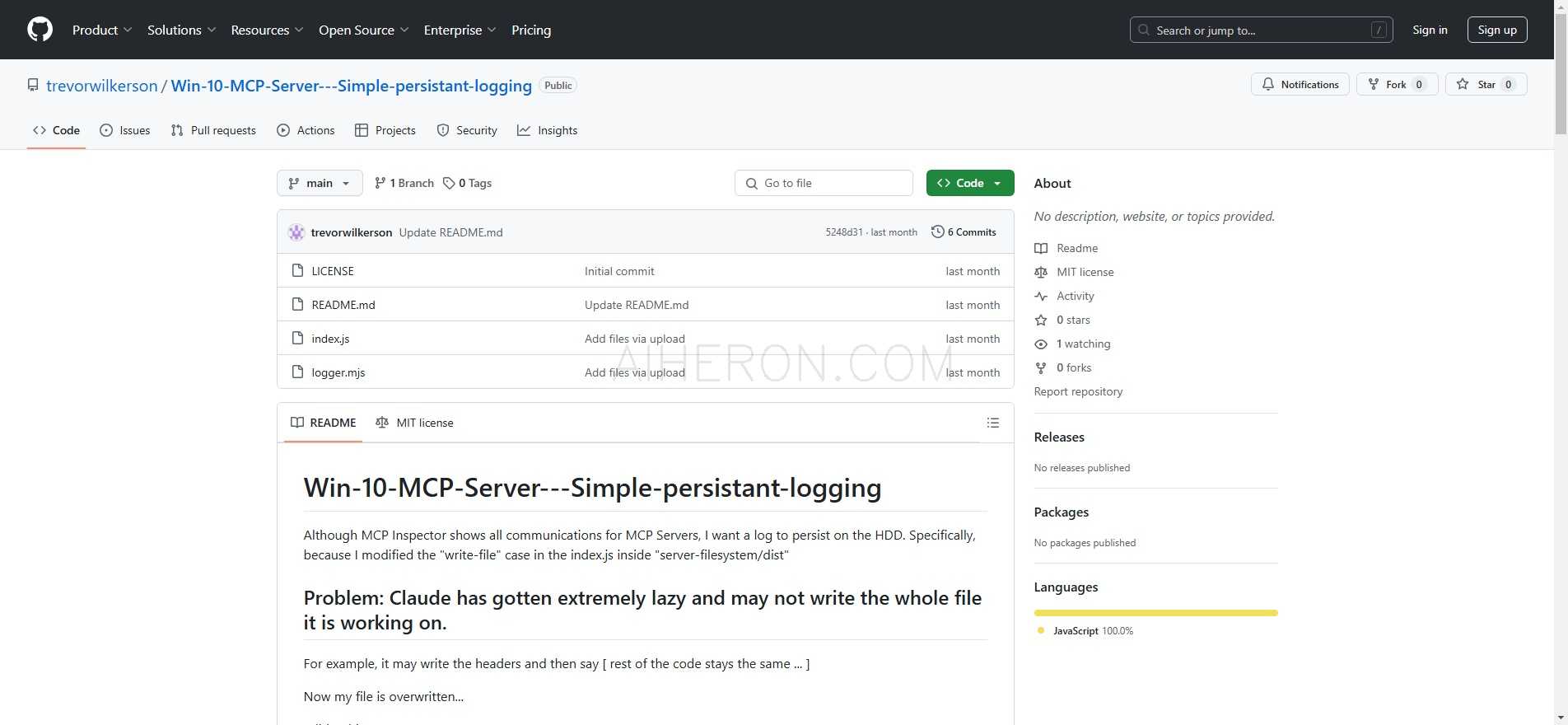1568x725 pixels.
Task: Click the yellow JavaScript language bar
Action: 1156,613
